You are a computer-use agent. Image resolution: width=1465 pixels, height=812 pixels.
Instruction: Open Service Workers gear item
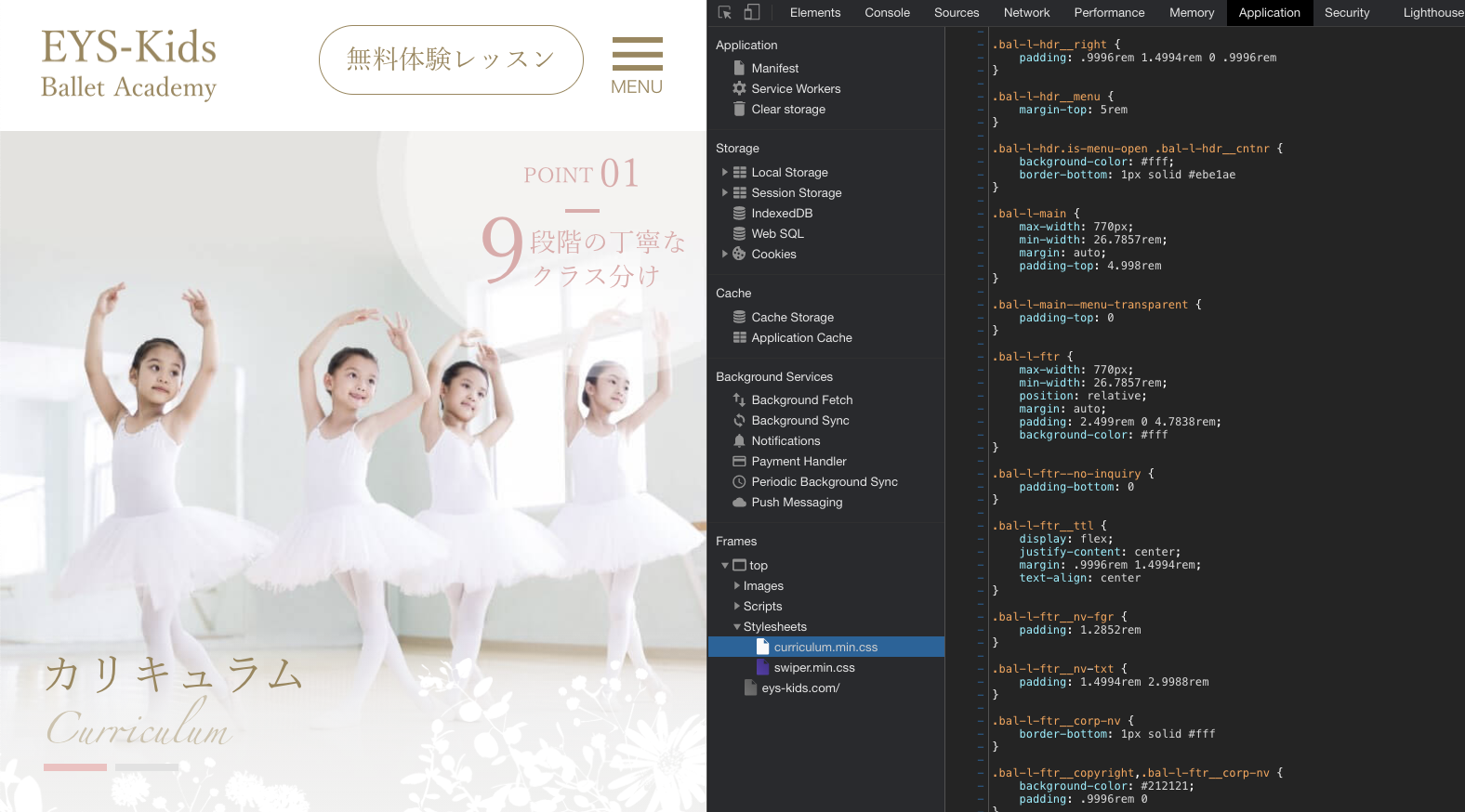pos(795,89)
